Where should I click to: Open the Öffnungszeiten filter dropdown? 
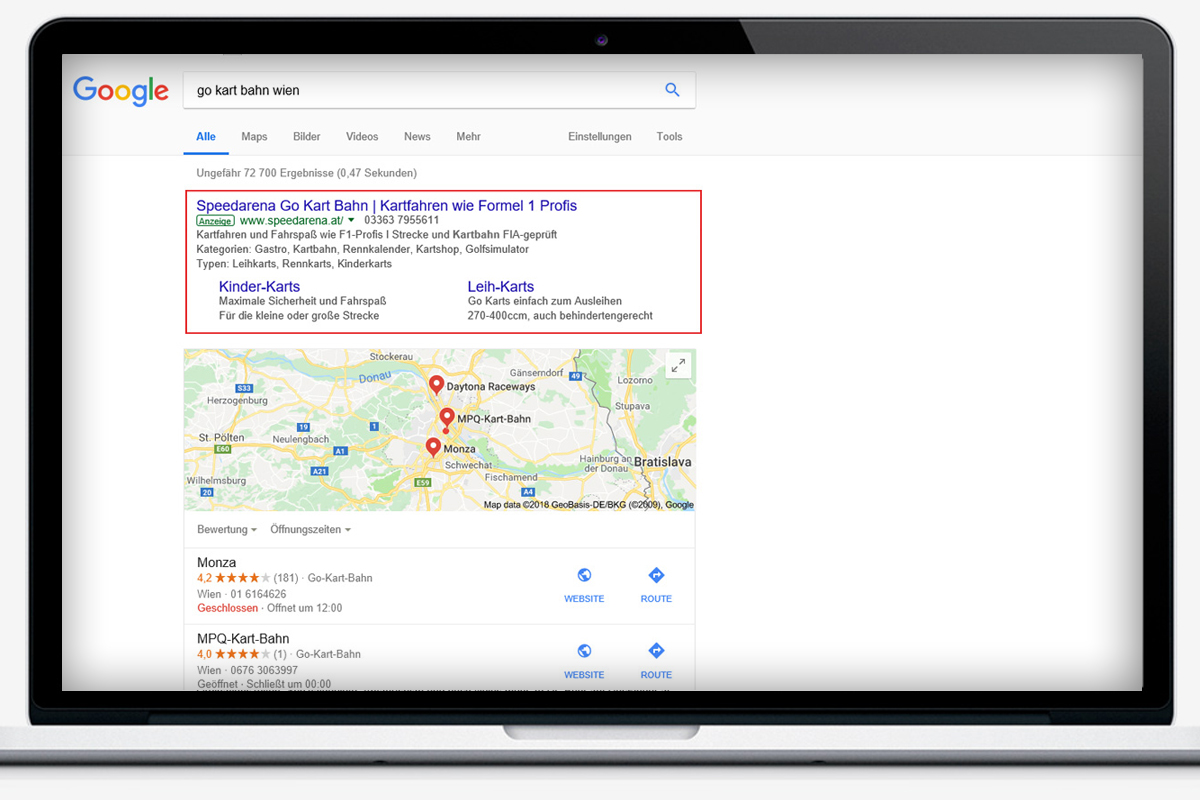pos(310,530)
